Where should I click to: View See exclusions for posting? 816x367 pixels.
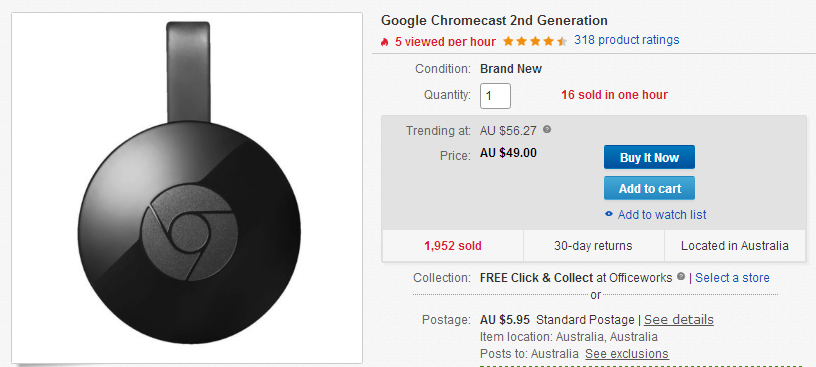pyautogui.click(x=627, y=353)
